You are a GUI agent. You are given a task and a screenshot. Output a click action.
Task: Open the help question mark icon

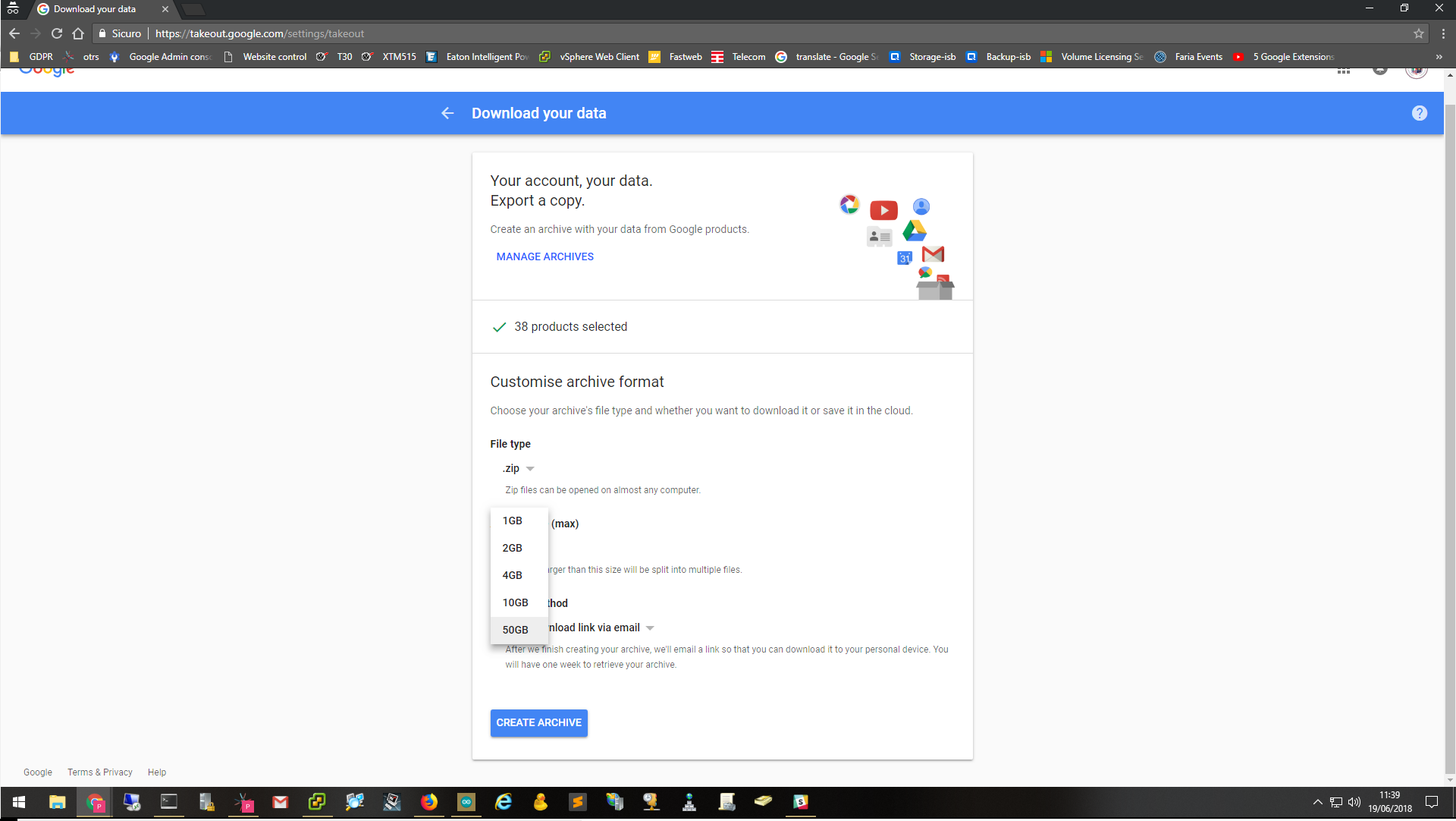[1420, 113]
